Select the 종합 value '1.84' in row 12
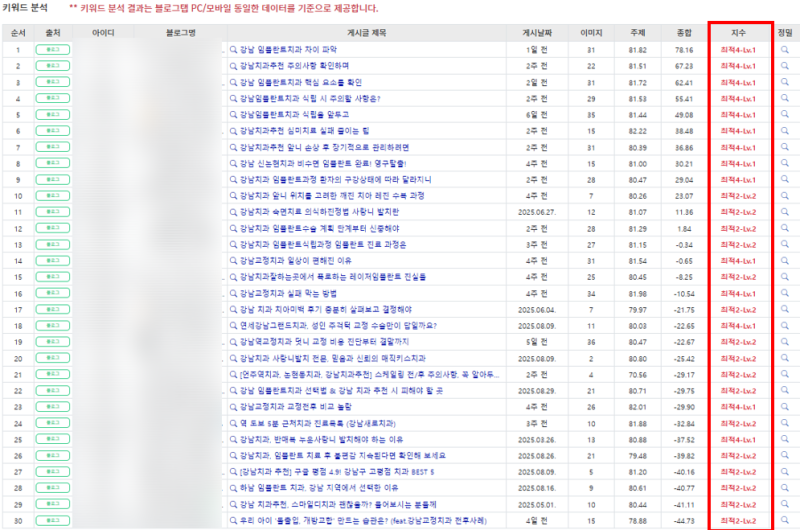 click(x=684, y=229)
